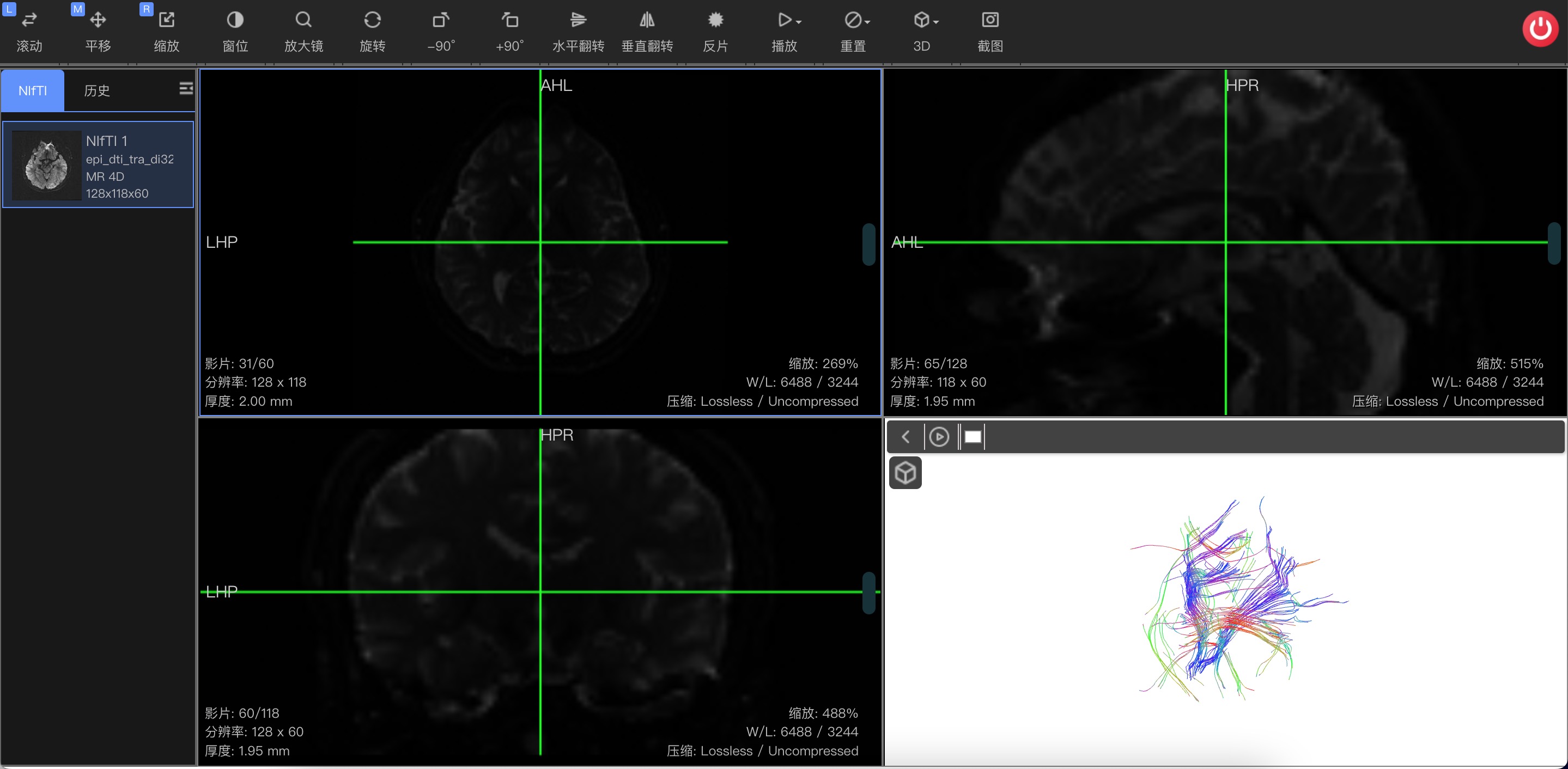The height and width of the screenshot is (769, 1568).
Task: Click the axial view slice scrollbar
Action: [868, 244]
